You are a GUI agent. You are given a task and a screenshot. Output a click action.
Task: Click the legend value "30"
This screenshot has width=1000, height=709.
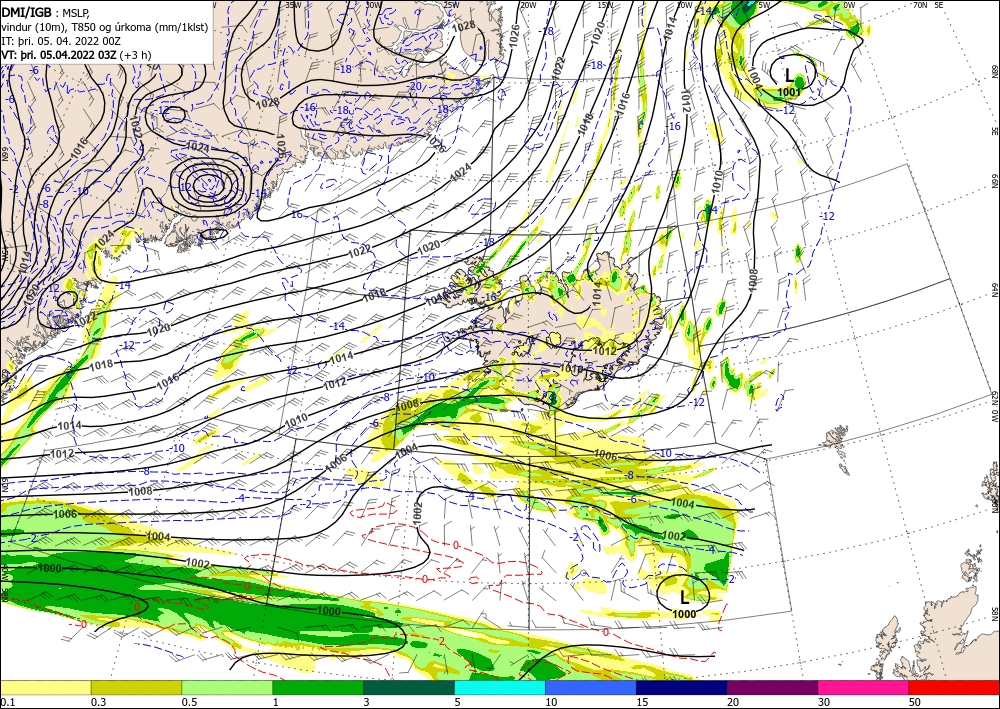(x=823, y=702)
